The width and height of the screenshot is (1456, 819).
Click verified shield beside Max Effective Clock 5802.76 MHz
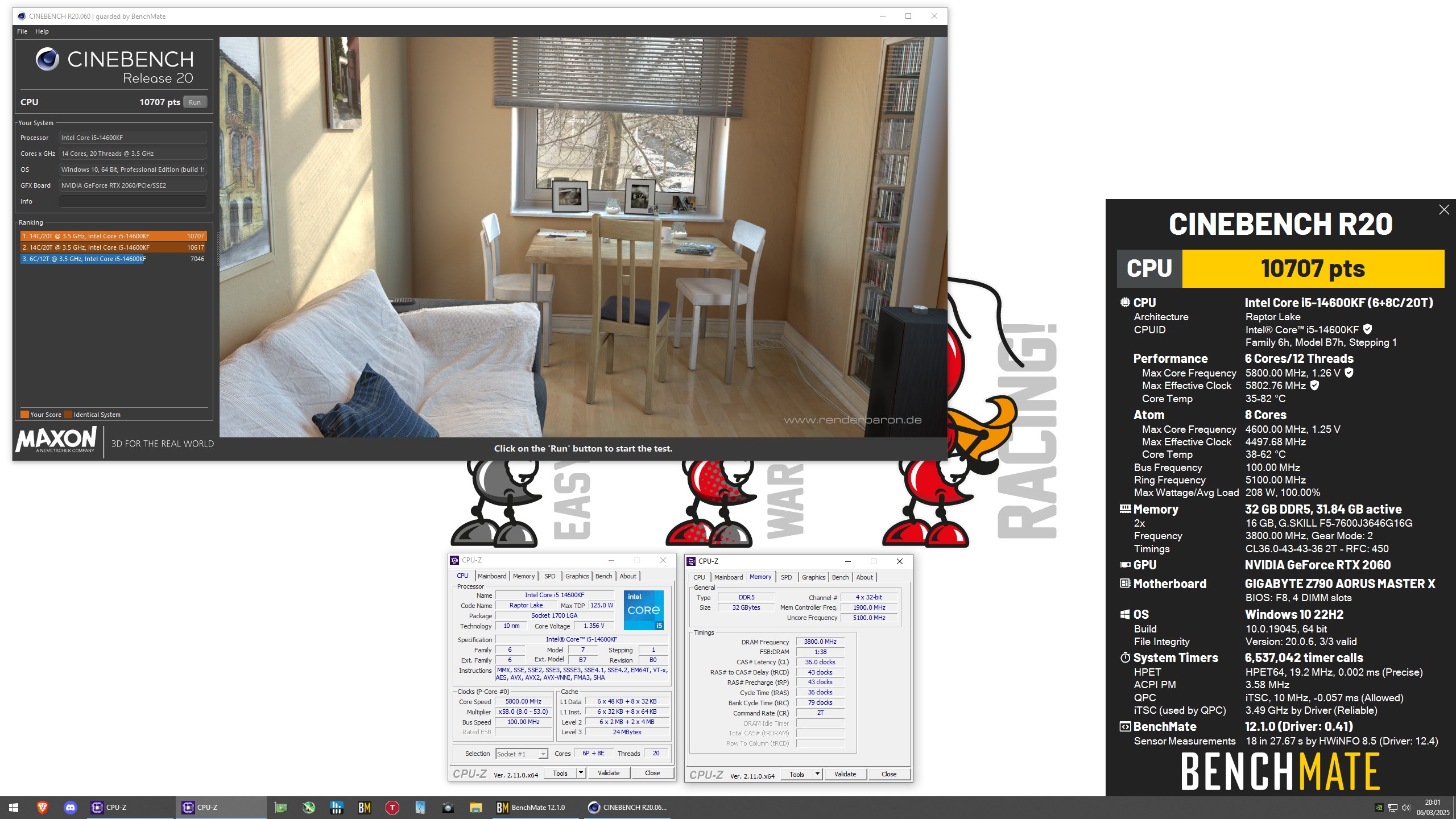tap(1314, 385)
